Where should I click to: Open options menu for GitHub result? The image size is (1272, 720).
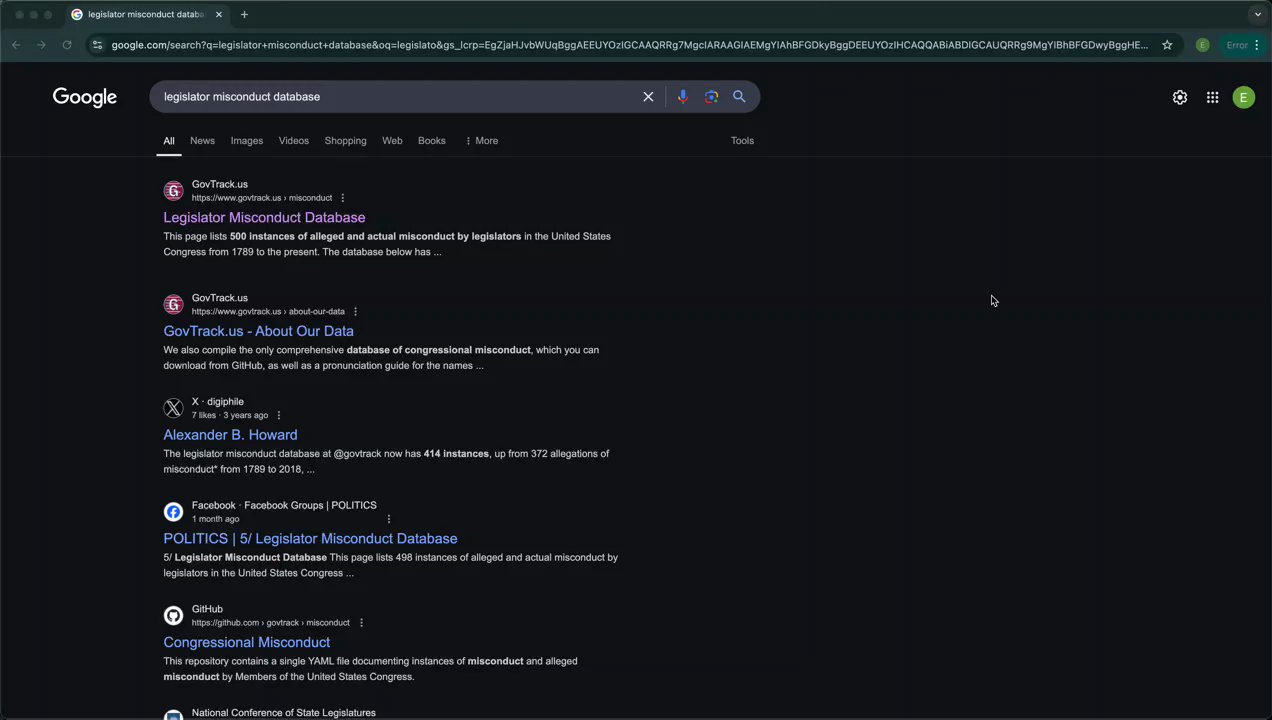361,623
